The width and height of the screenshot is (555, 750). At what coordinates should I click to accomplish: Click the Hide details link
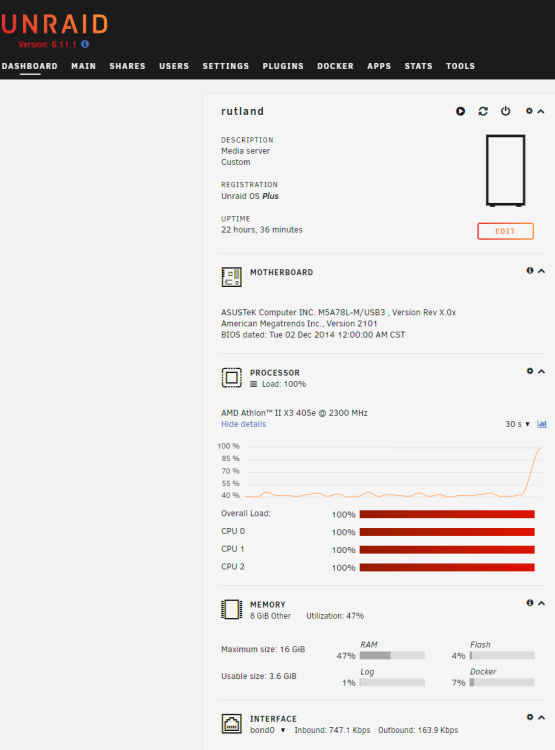click(244, 424)
